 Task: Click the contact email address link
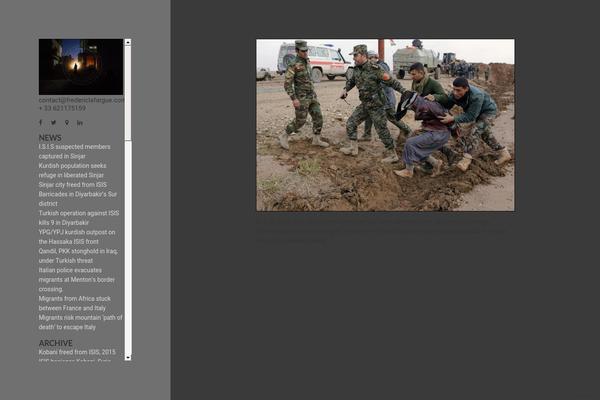click(x=81, y=100)
